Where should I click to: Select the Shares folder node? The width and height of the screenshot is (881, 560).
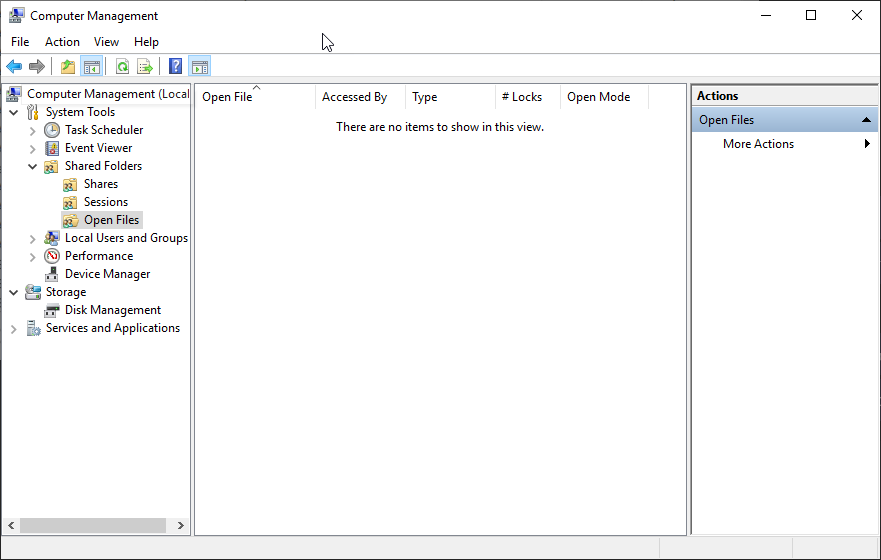click(100, 184)
